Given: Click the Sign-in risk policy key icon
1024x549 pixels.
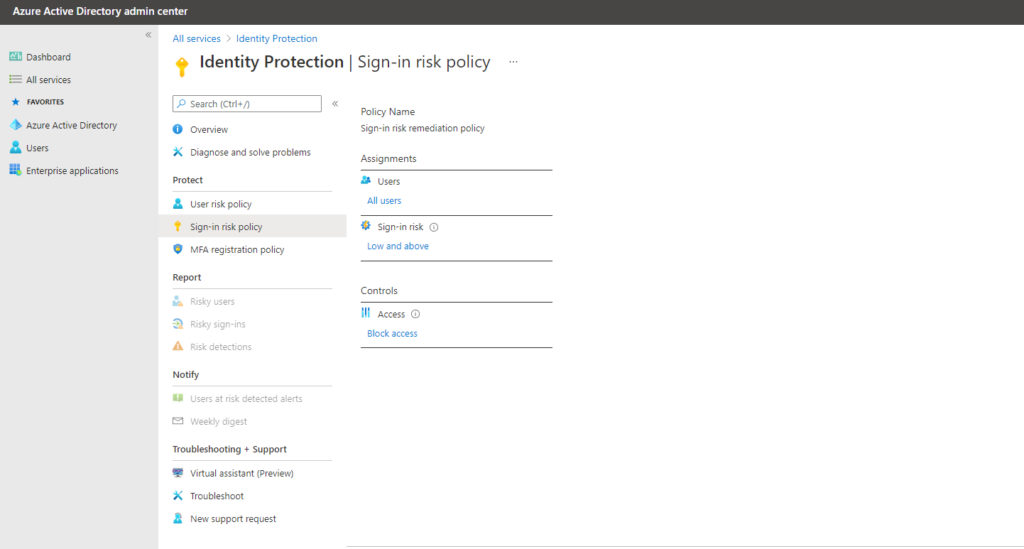Looking at the screenshot, I should (178, 227).
